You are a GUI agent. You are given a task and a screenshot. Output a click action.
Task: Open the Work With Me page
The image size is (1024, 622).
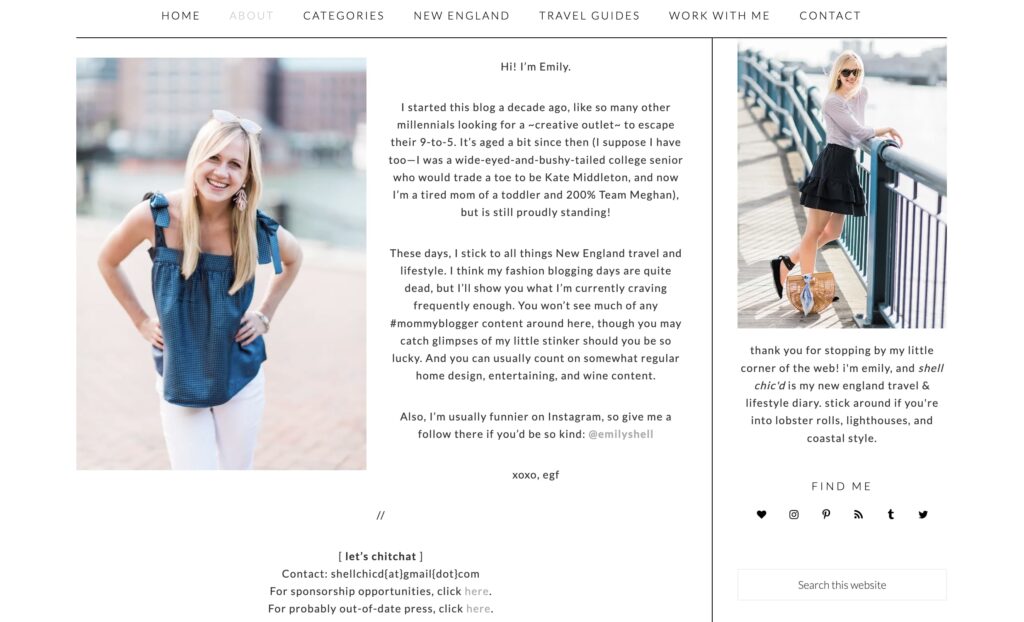pos(719,16)
